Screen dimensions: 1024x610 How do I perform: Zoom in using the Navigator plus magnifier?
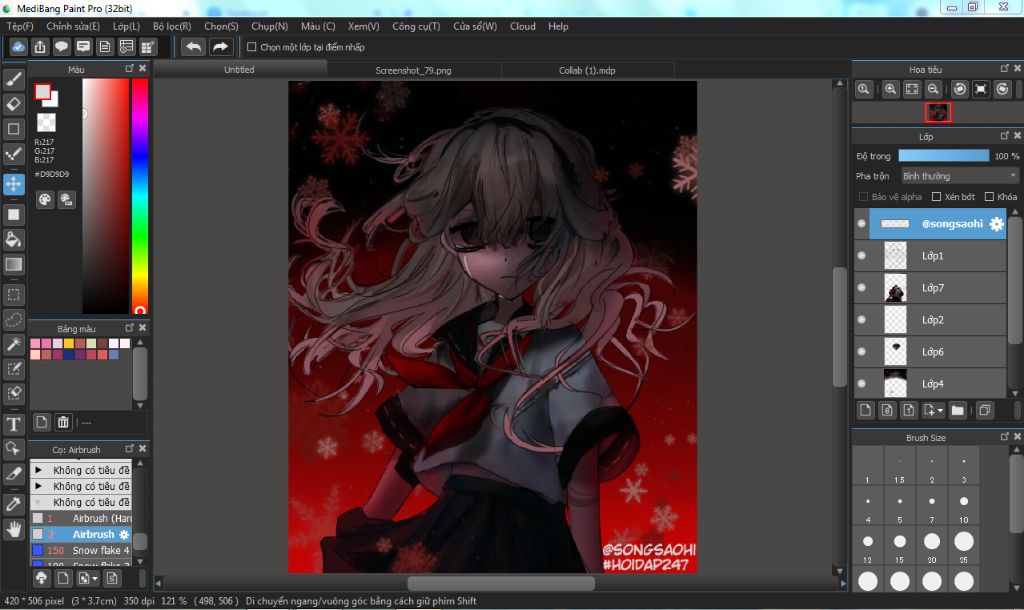coord(890,89)
